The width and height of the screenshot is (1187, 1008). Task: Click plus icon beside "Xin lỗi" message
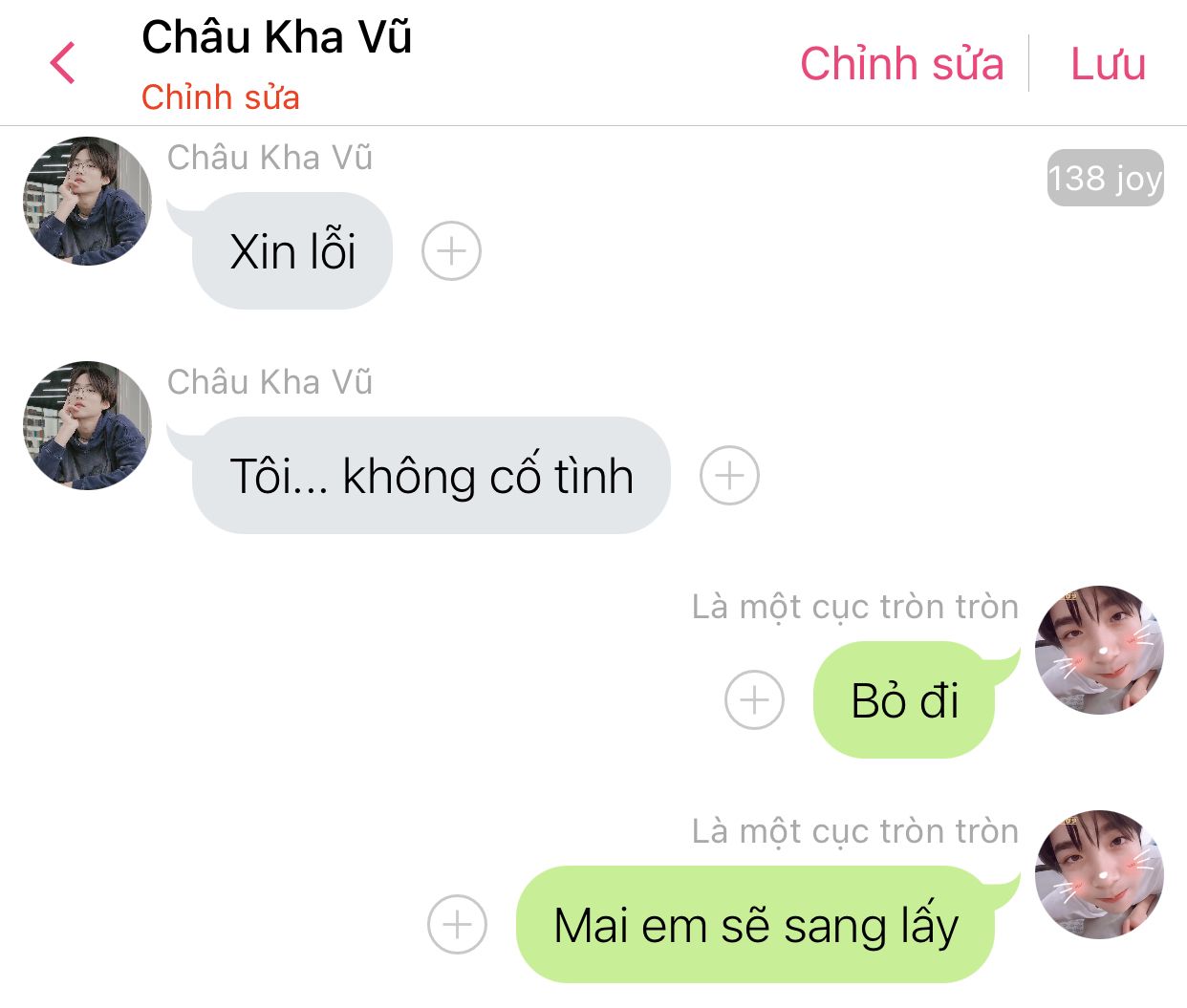pyautogui.click(x=451, y=251)
